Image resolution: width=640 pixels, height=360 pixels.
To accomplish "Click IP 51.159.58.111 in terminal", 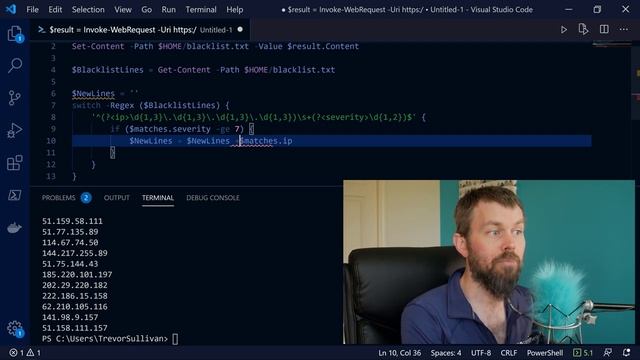I will pos(72,221).
